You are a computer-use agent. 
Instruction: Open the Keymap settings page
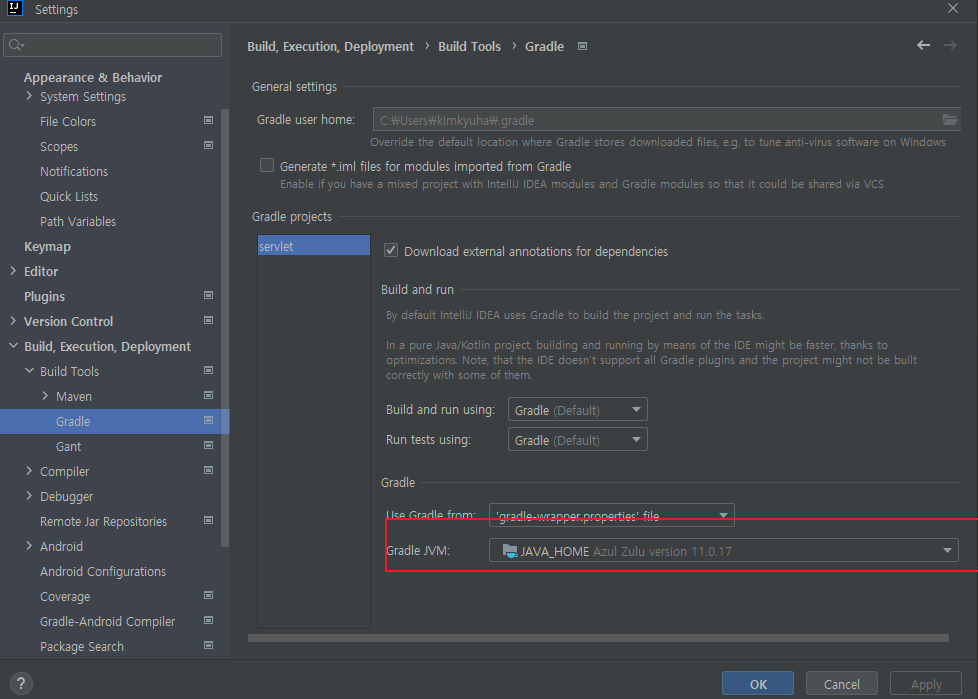pyautogui.click(x=47, y=246)
